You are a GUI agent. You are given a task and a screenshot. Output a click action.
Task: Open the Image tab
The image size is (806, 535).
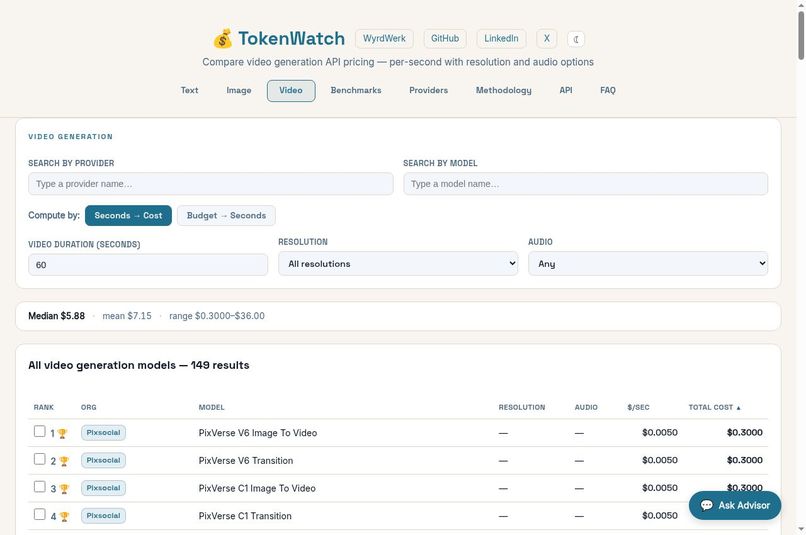(x=239, y=90)
